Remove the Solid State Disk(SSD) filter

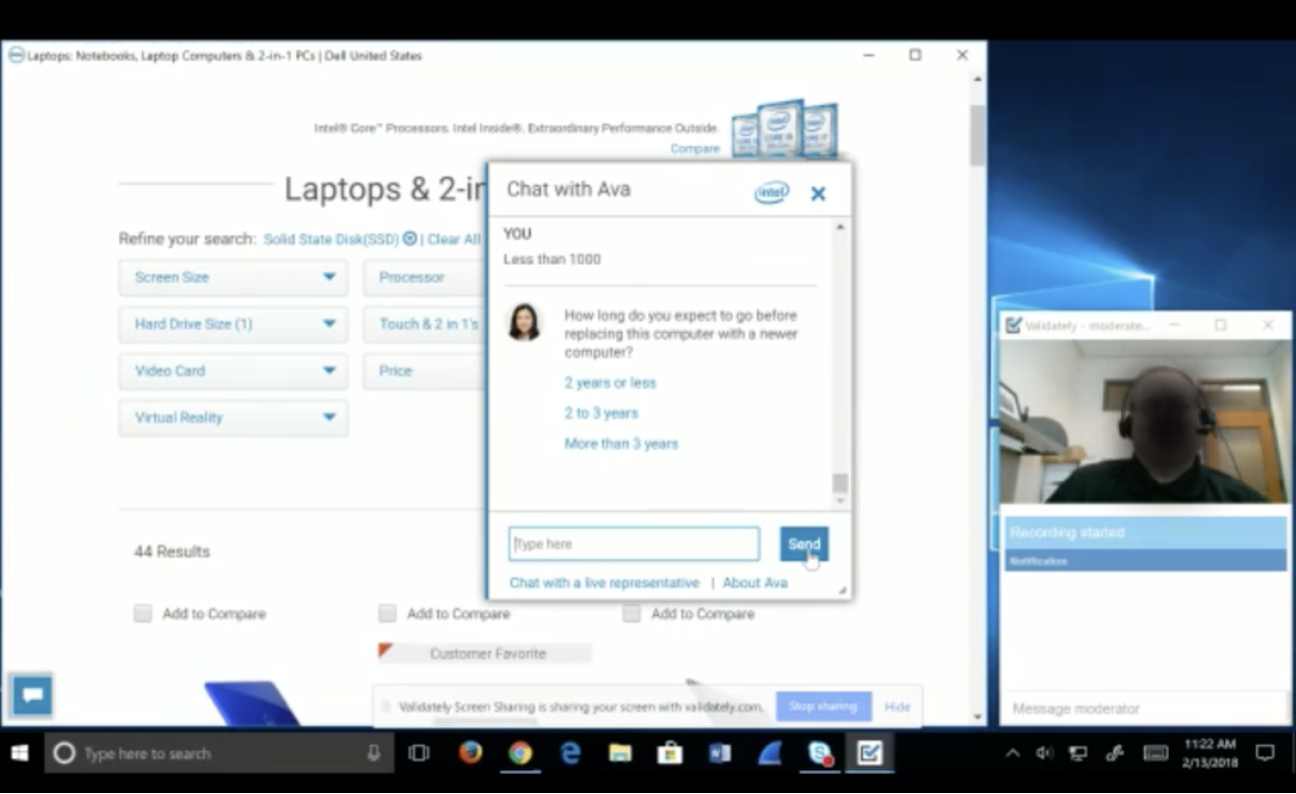[409, 239]
